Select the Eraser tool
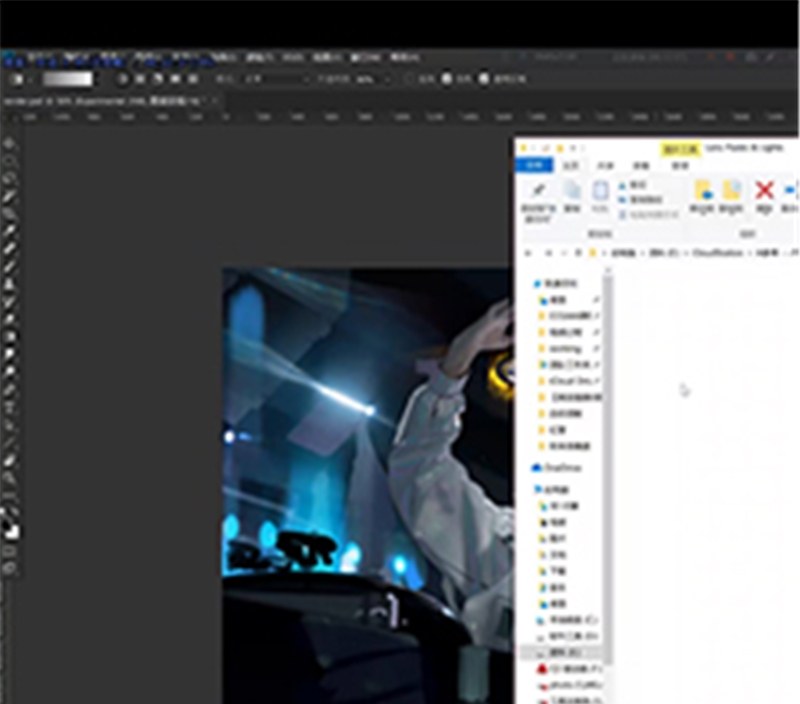 pos(9,318)
